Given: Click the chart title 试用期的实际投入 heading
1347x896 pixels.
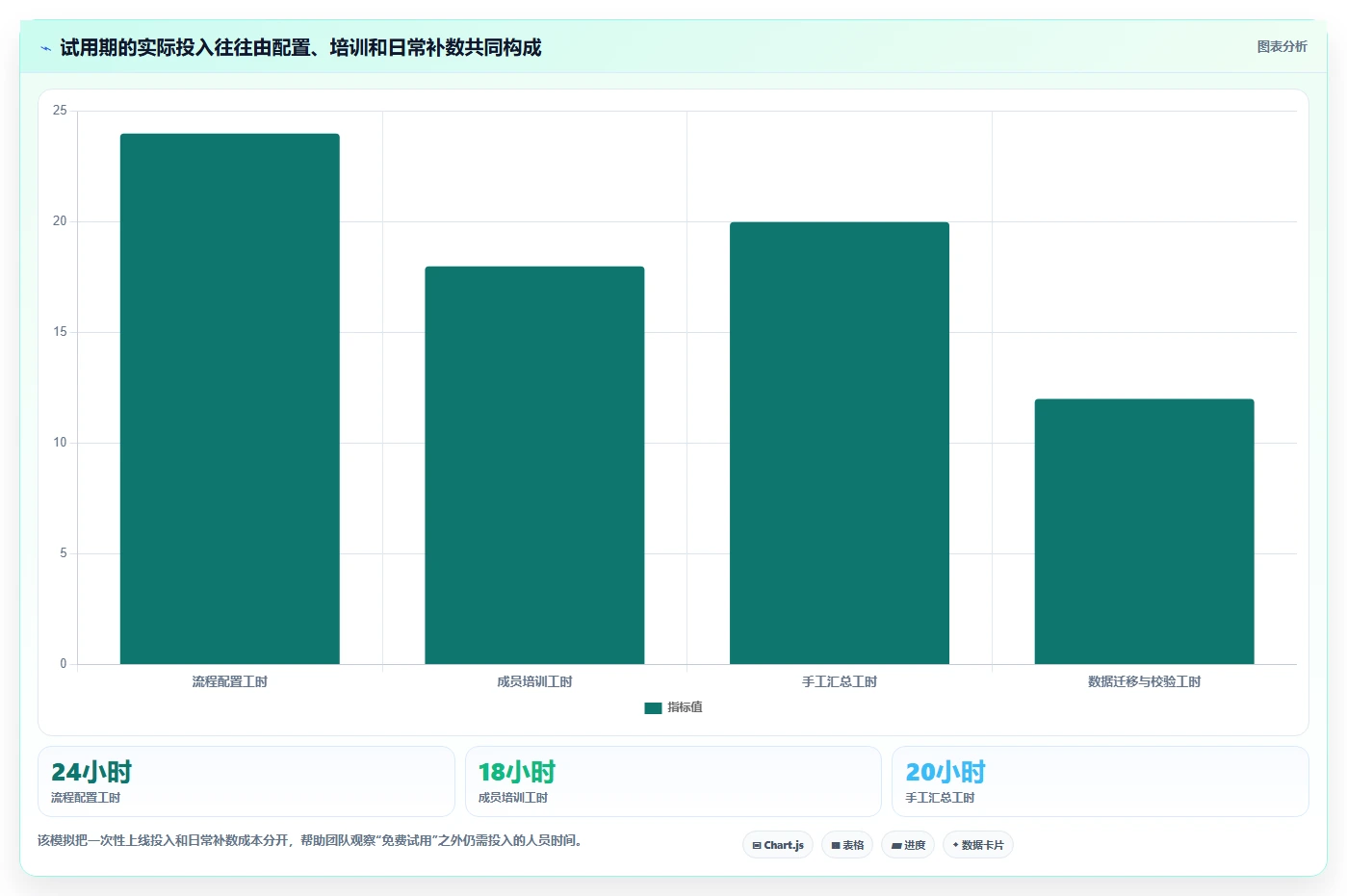Looking at the screenshot, I should 300,47.
